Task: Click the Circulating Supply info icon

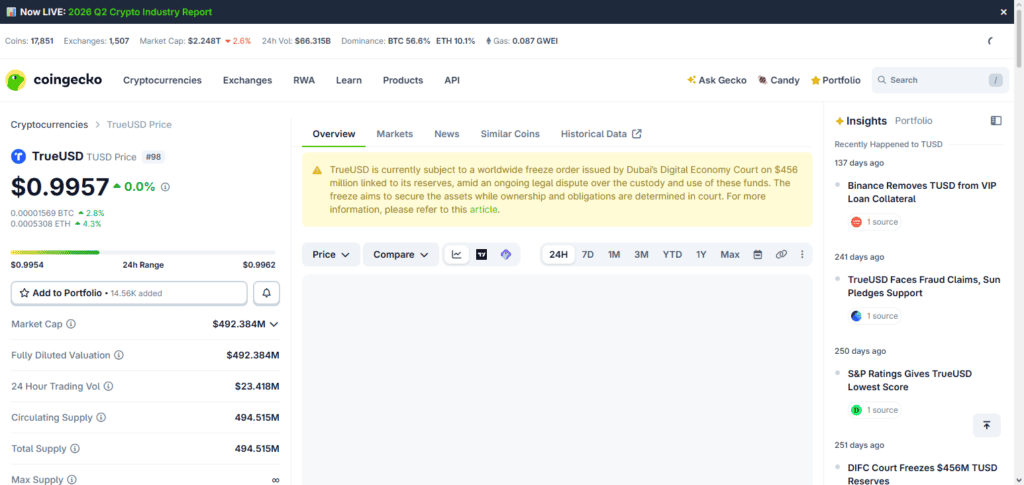Action: [x=101, y=418]
